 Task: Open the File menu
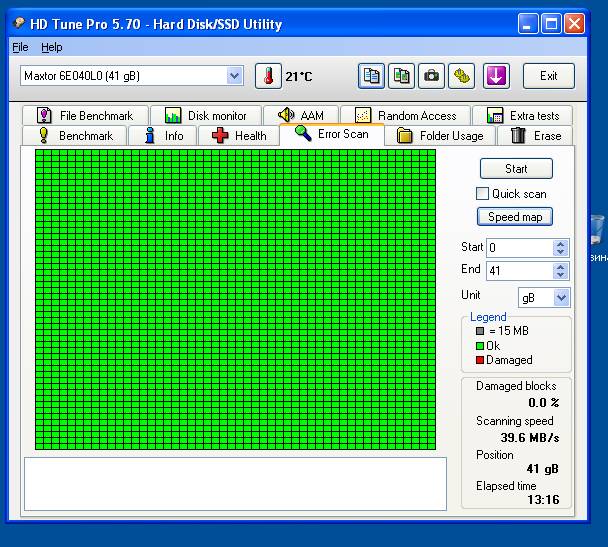point(20,47)
